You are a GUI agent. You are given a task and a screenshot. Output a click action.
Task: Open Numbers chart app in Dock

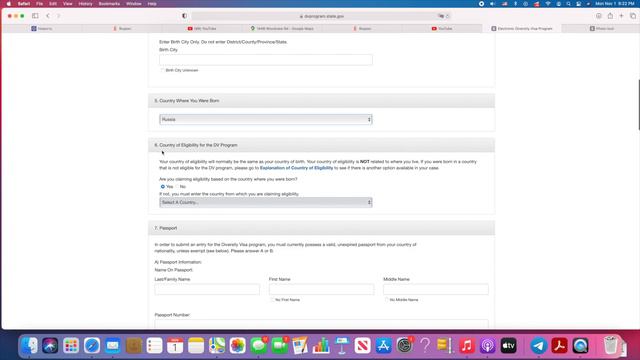coord(321,346)
